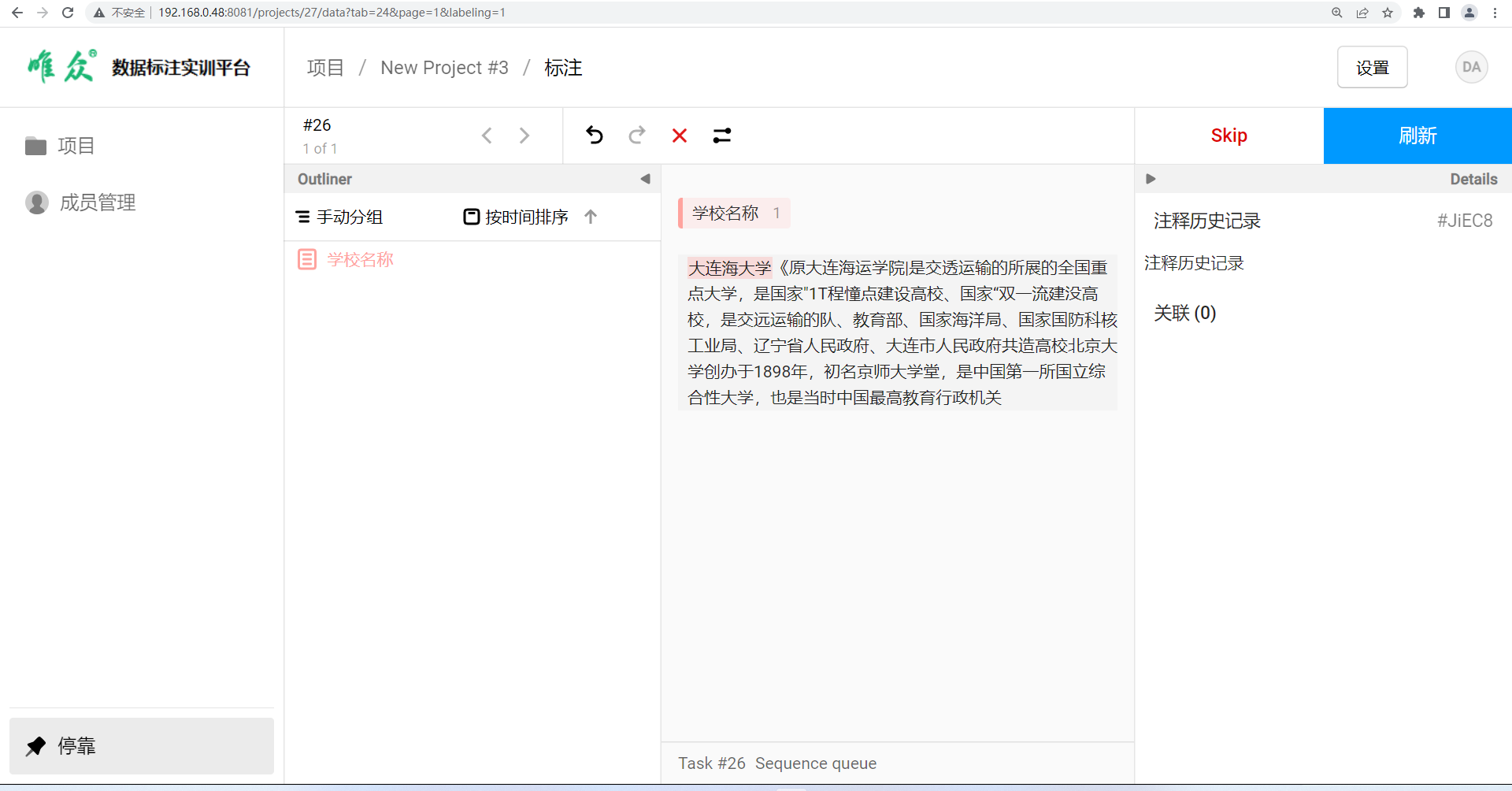The image size is (1512, 791).
Task: Select the 学校名称 label tag
Action: (x=734, y=214)
